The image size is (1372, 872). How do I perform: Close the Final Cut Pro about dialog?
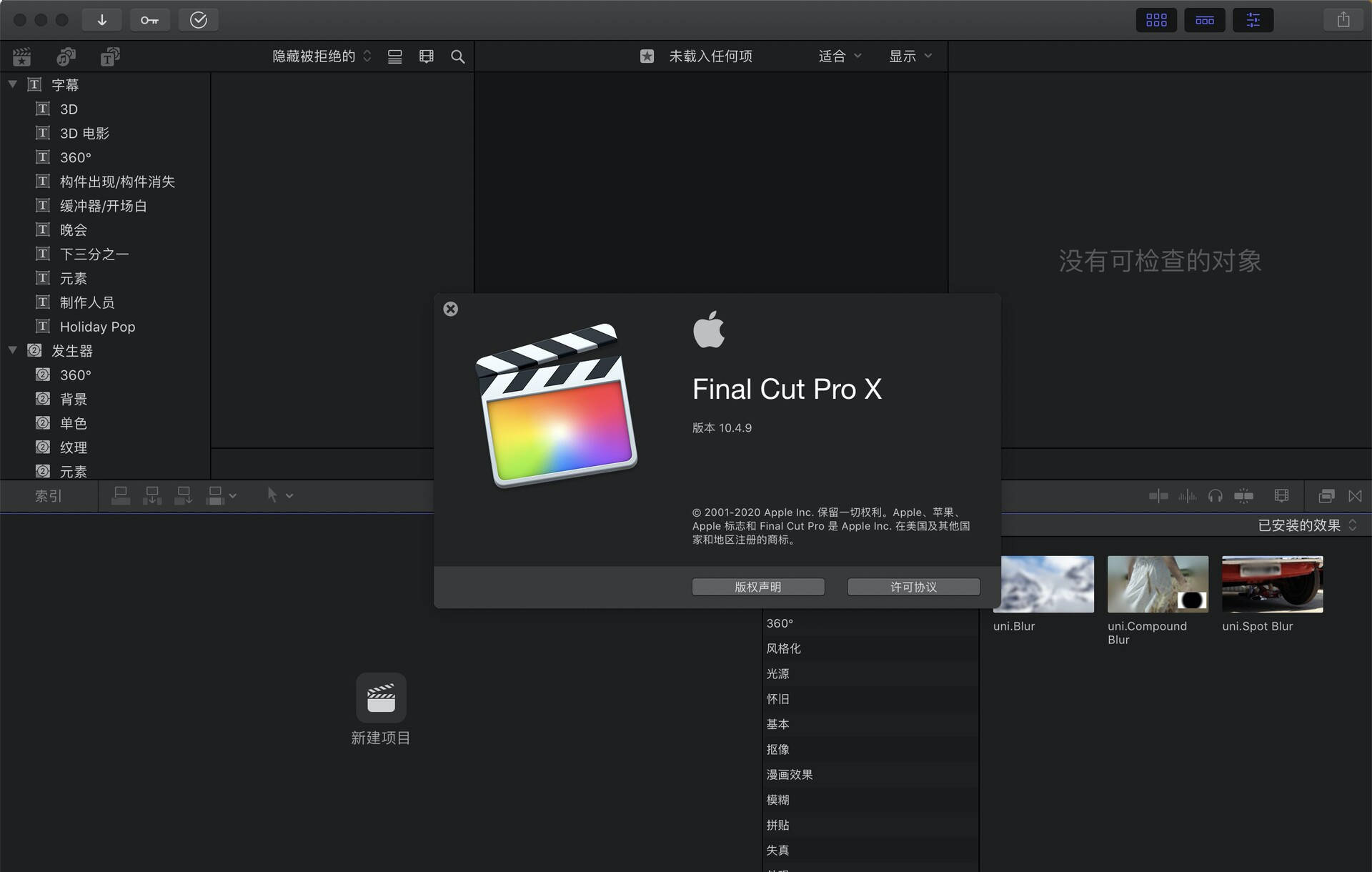(450, 309)
